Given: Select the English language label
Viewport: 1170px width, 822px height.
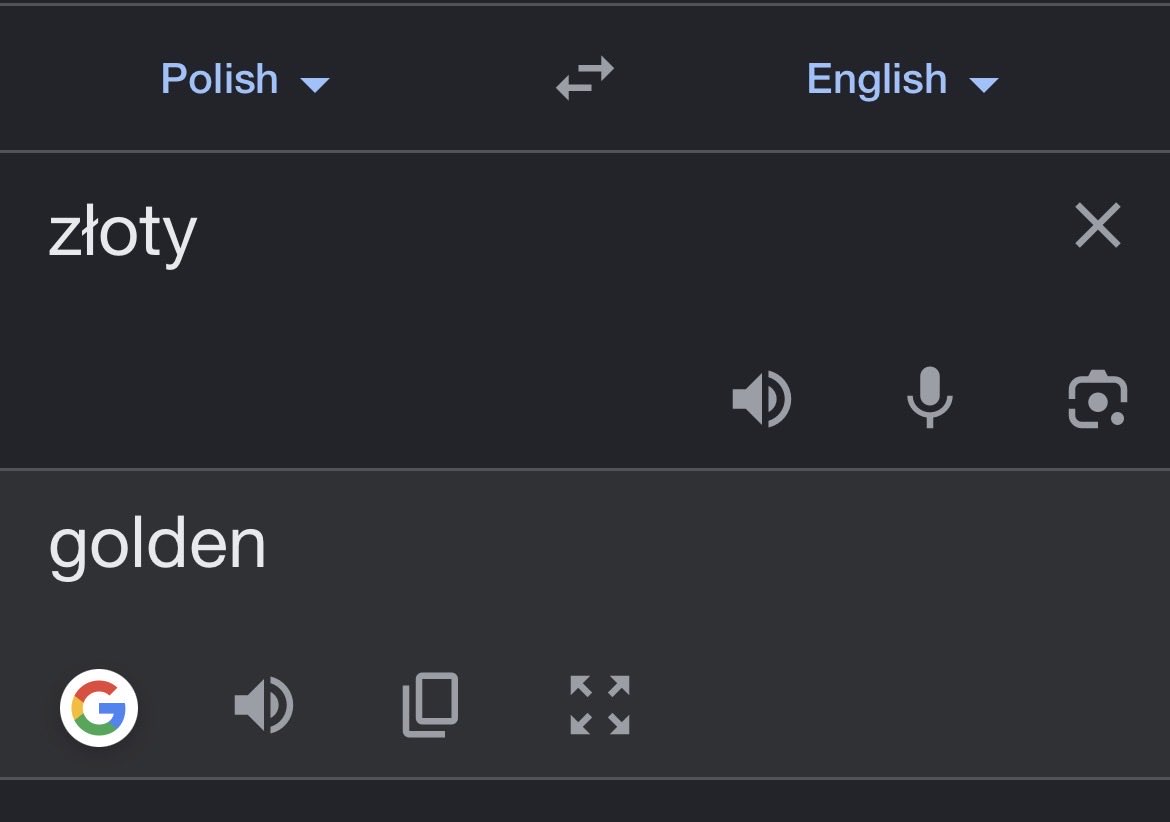Looking at the screenshot, I should [877, 78].
